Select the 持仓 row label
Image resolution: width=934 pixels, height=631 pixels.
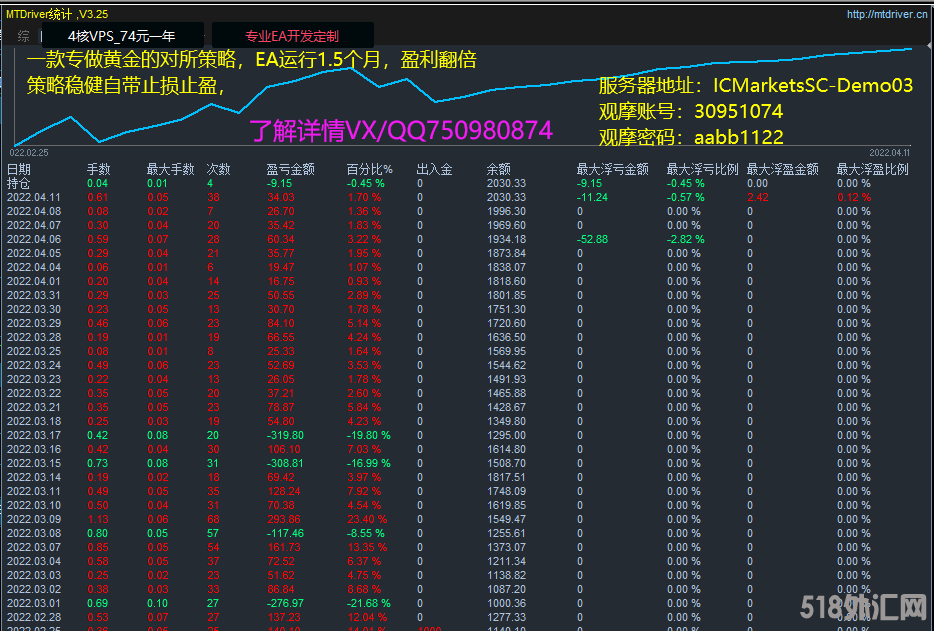coord(18,184)
